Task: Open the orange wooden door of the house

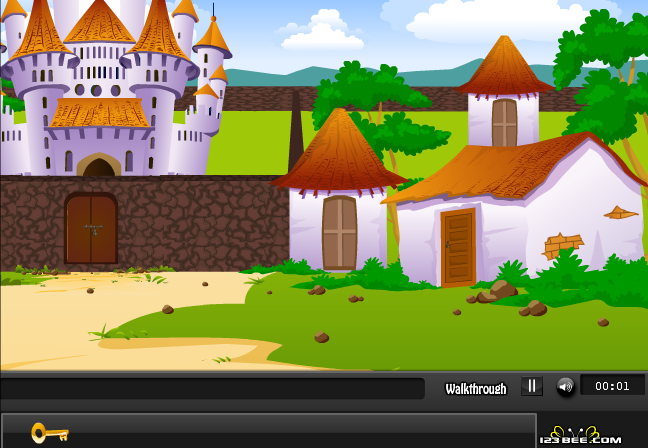Action: (x=458, y=248)
